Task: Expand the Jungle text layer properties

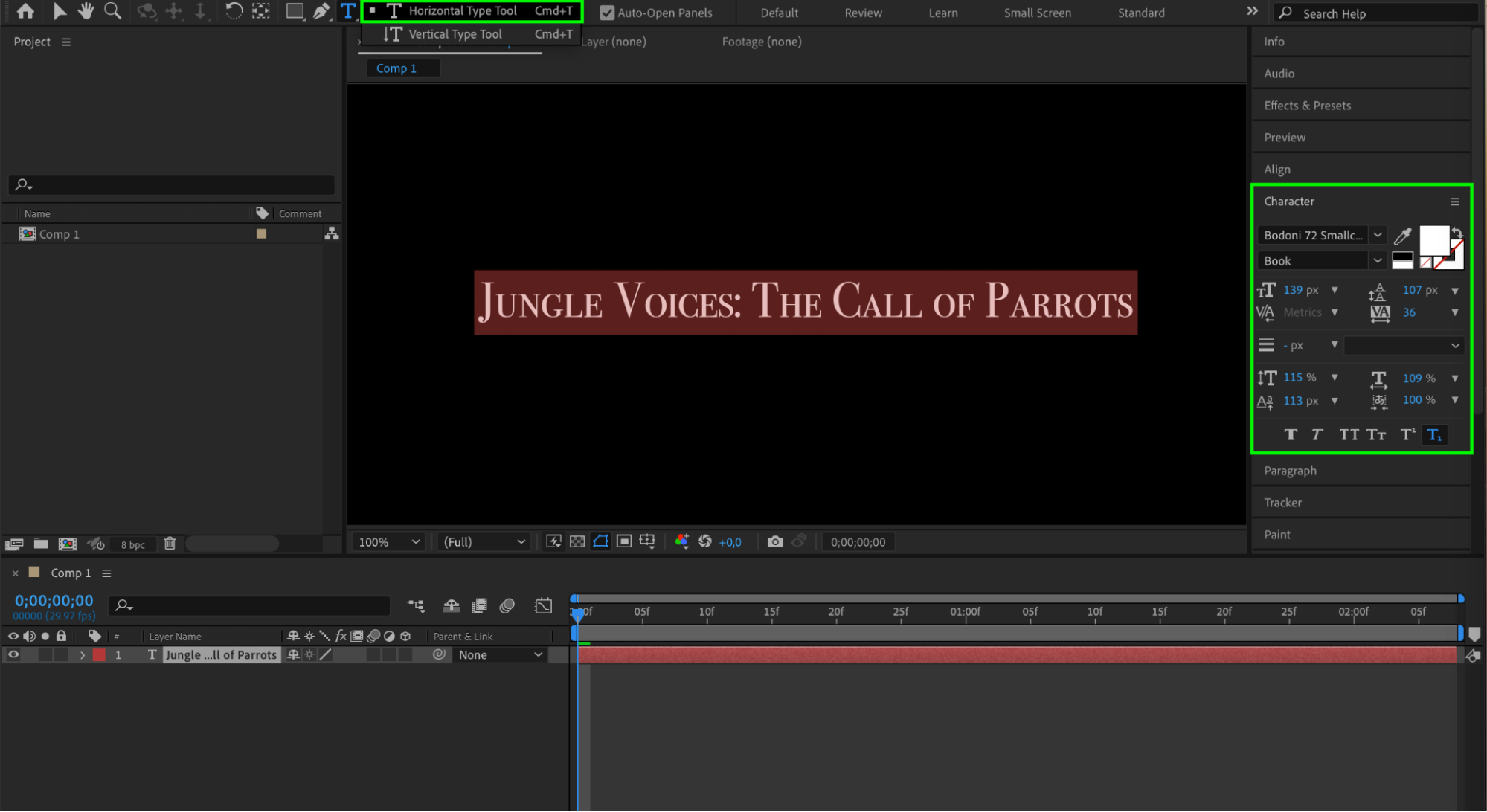Action: tap(83, 655)
